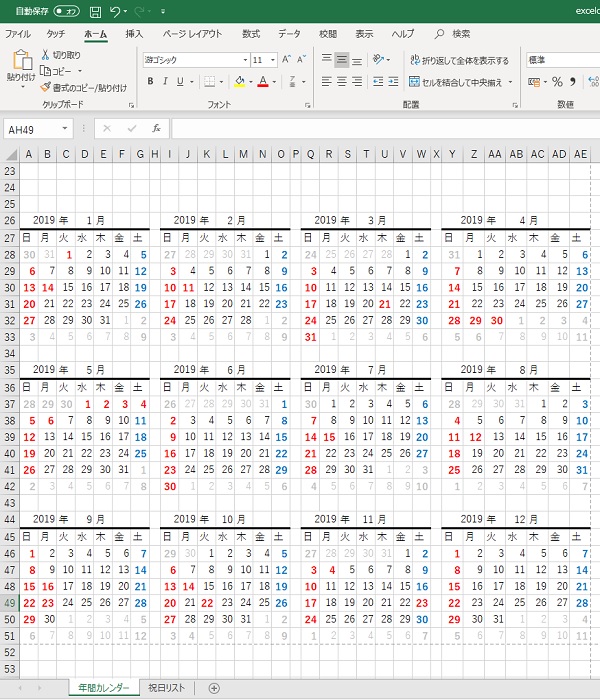
Task: Toggle italic formatting
Action: pyautogui.click(x=165, y=81)
